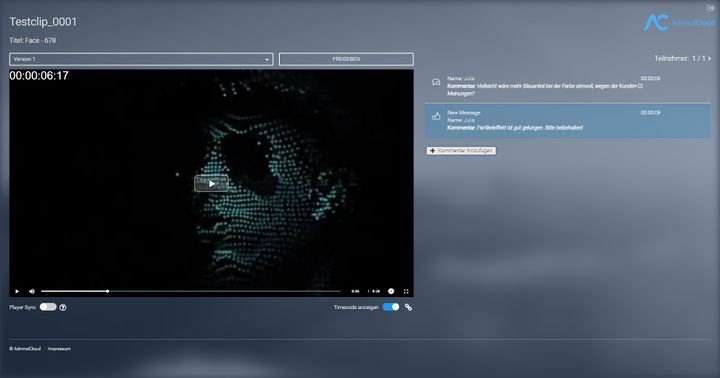The height and width of the screenshot is (378, 720).
Task: Jump to the 00:00:06 comment timestamp
Action: [x=650, y=79]
